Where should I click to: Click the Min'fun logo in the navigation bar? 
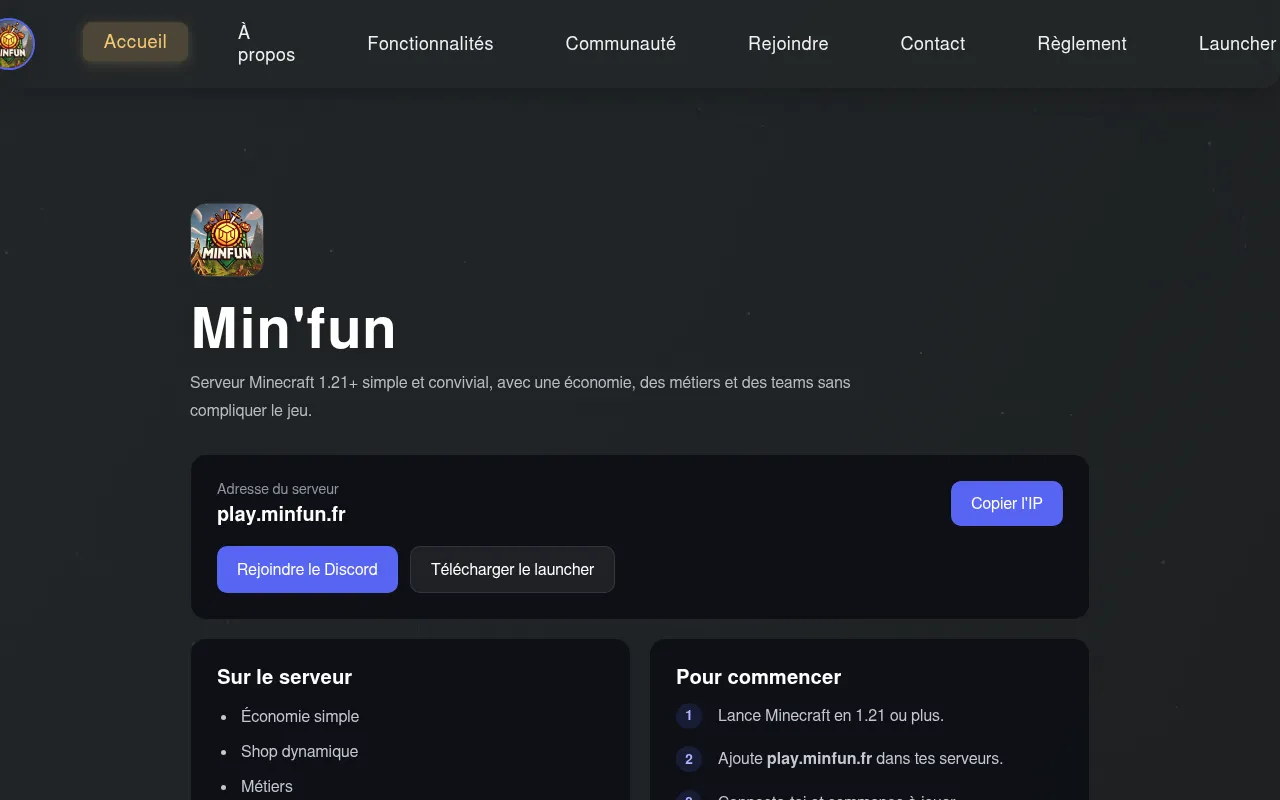click(15, 44)
